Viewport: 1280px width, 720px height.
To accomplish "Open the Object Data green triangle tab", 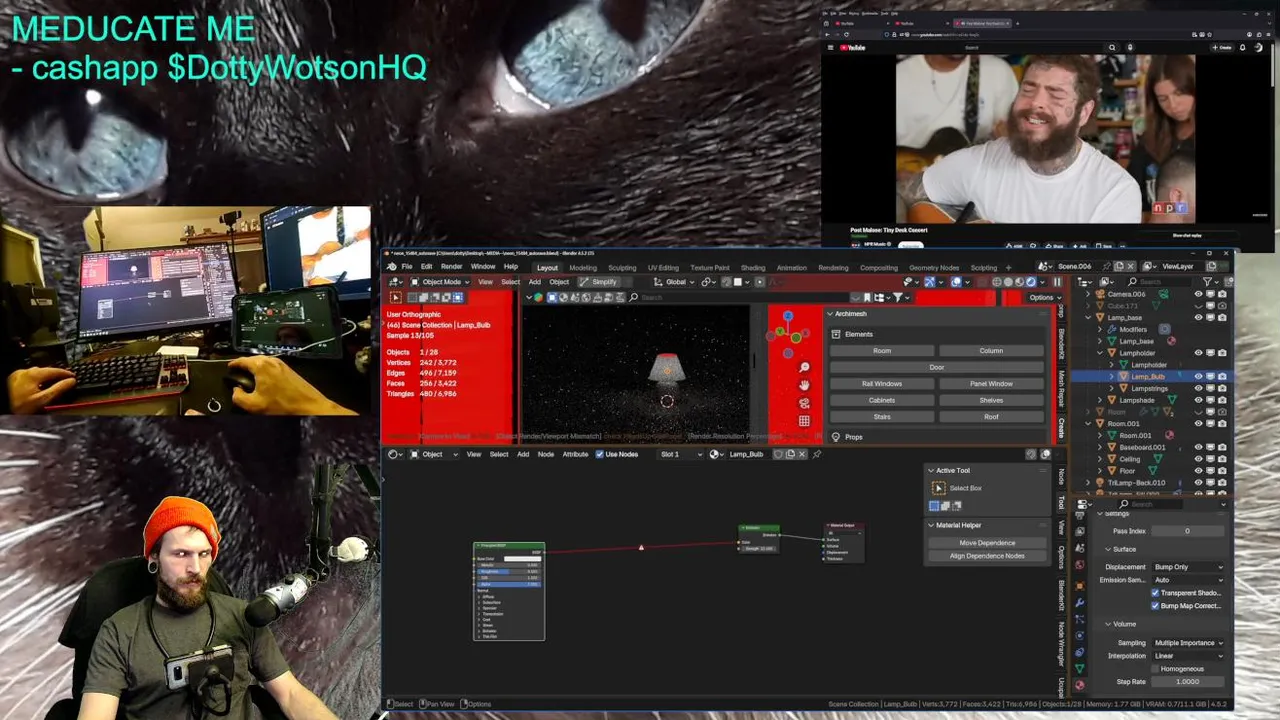I will coord(1080,668).
